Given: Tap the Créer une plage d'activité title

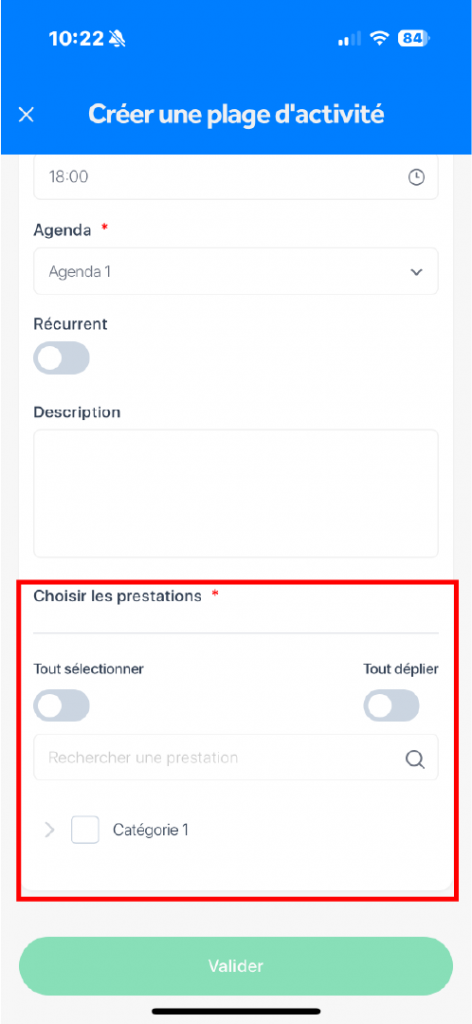Looking at the screenshot, I should tap(236, 114).
